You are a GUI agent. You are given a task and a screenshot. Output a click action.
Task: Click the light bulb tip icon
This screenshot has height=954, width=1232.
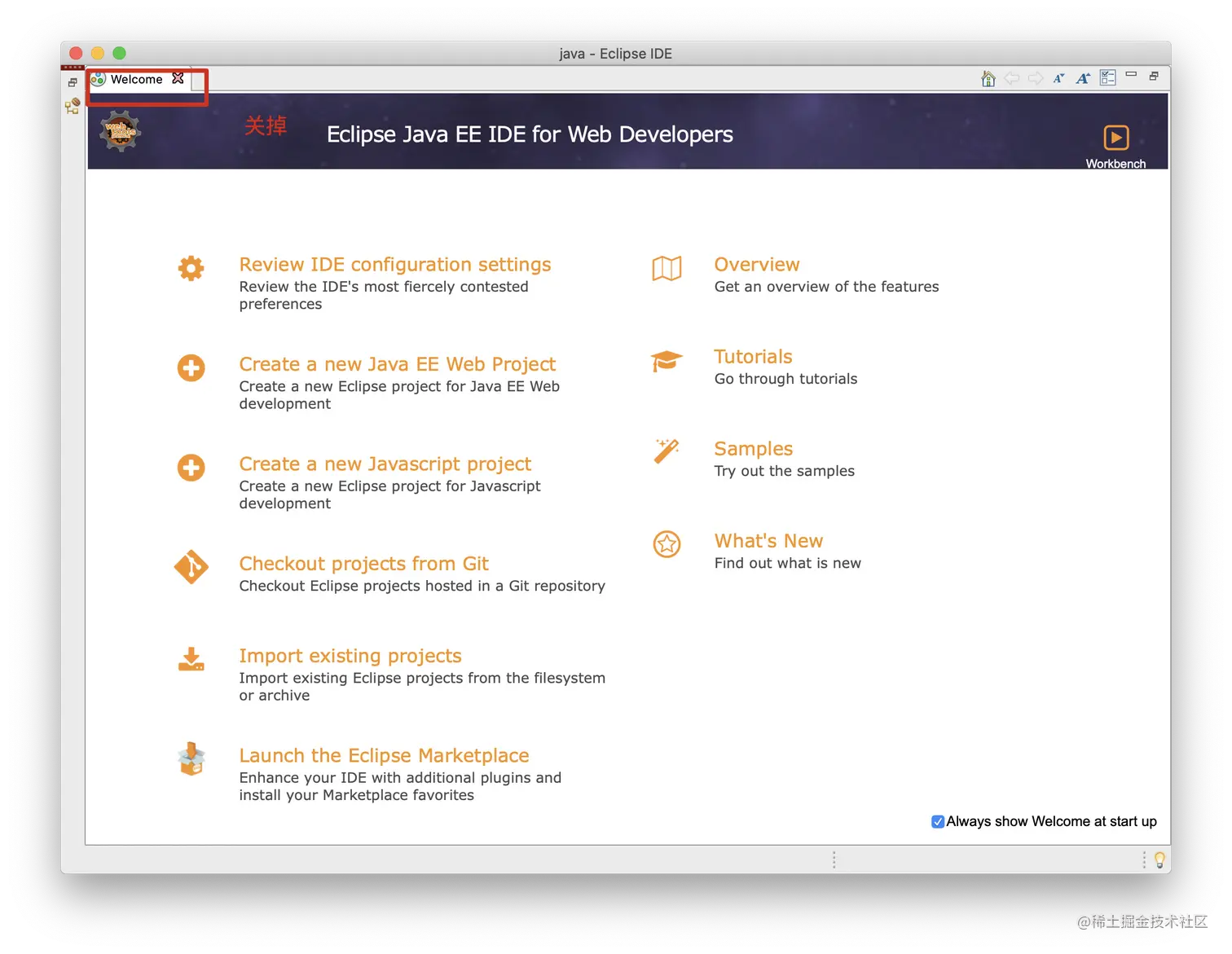1159,859
